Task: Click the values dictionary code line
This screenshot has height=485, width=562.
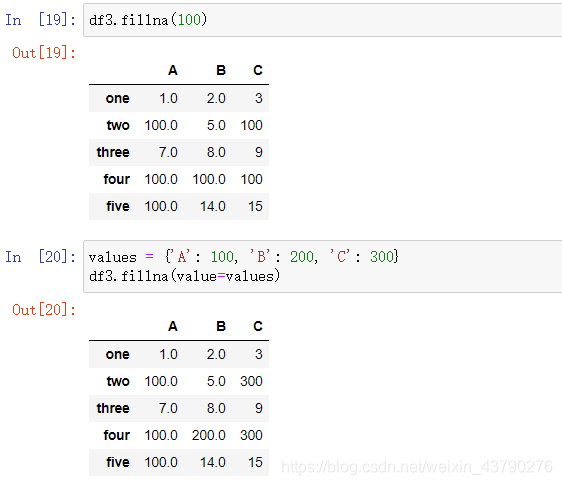Action: click(x=244, y=257)
